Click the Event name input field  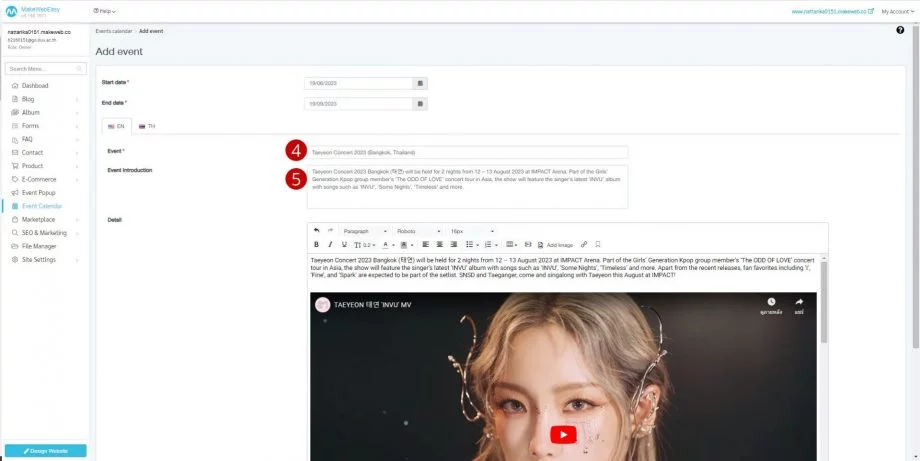[467, 152]
